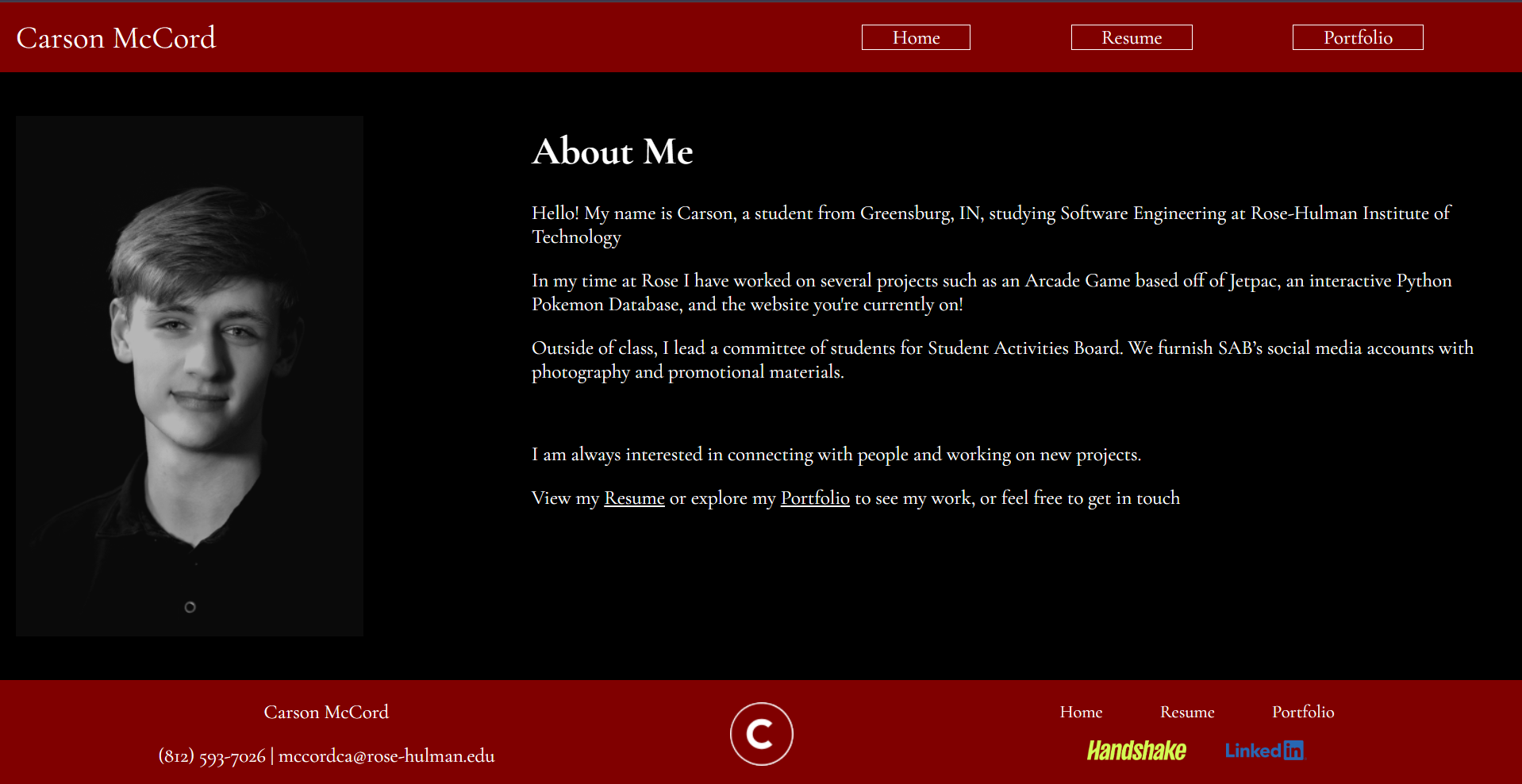The height and width of the screenshot is (784, 1522).
Task: Click the phone number (812) 593-7026
Action: click(212, 755)
